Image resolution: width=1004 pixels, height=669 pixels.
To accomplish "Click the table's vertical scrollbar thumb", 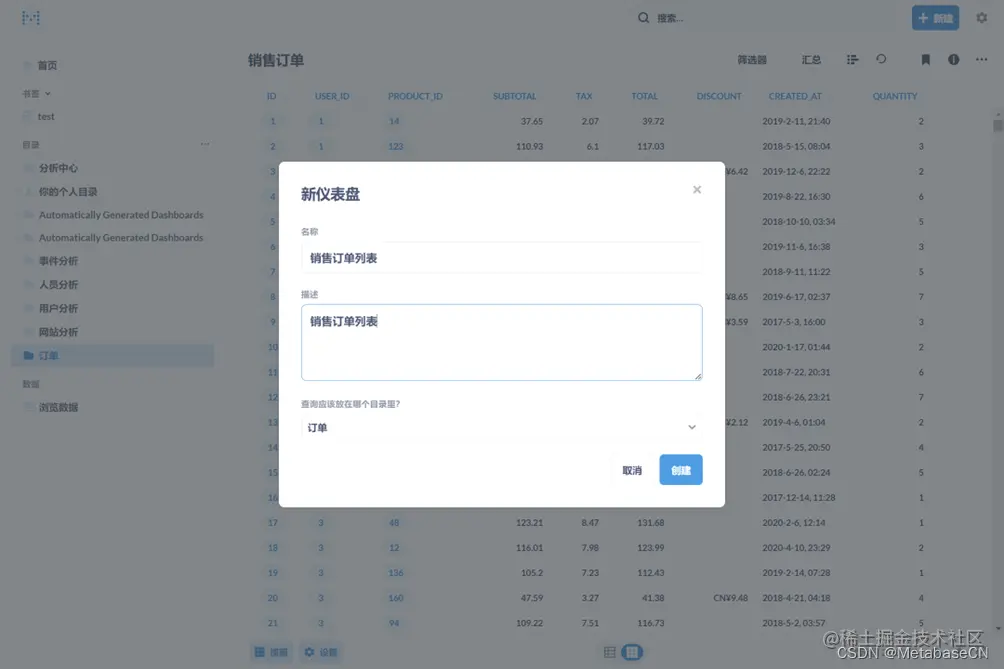I will 998,125.
